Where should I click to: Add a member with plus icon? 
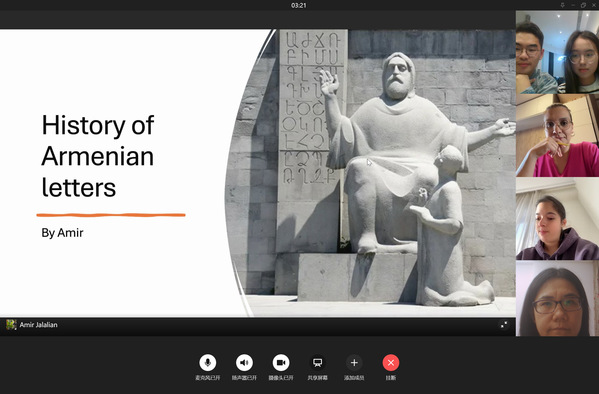click(354, 362)
